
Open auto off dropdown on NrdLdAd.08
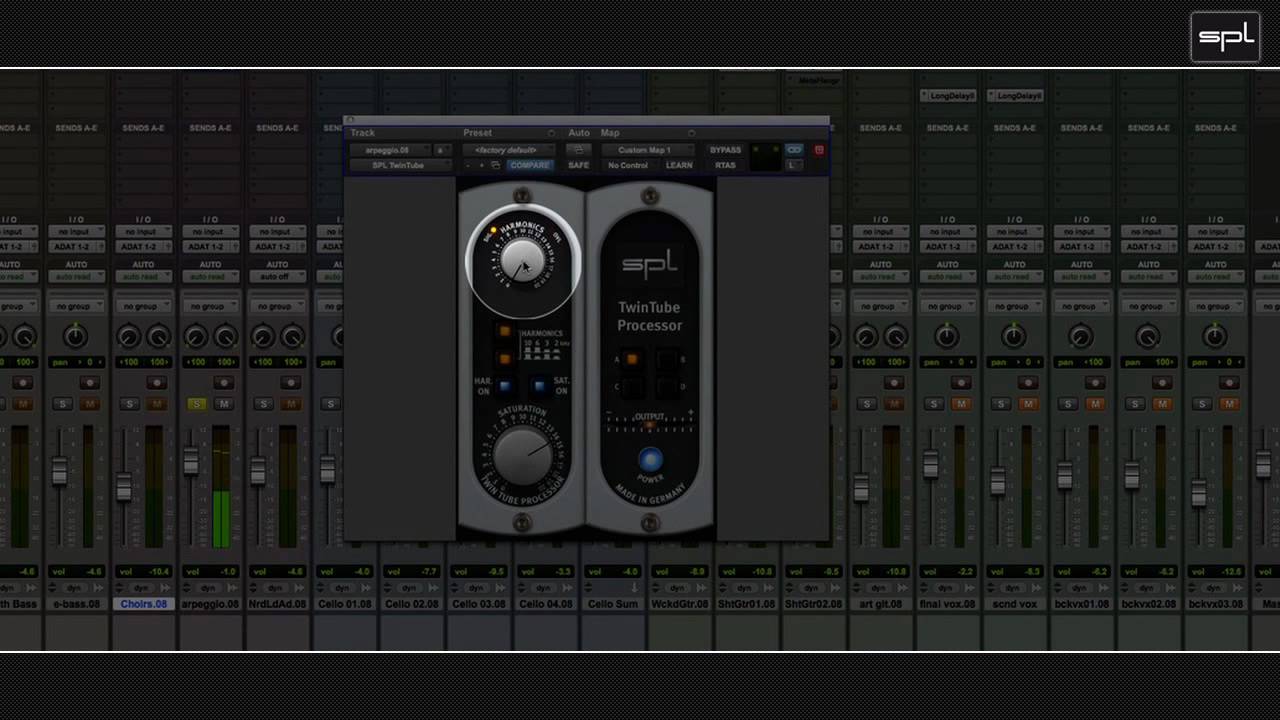point(277,277)
